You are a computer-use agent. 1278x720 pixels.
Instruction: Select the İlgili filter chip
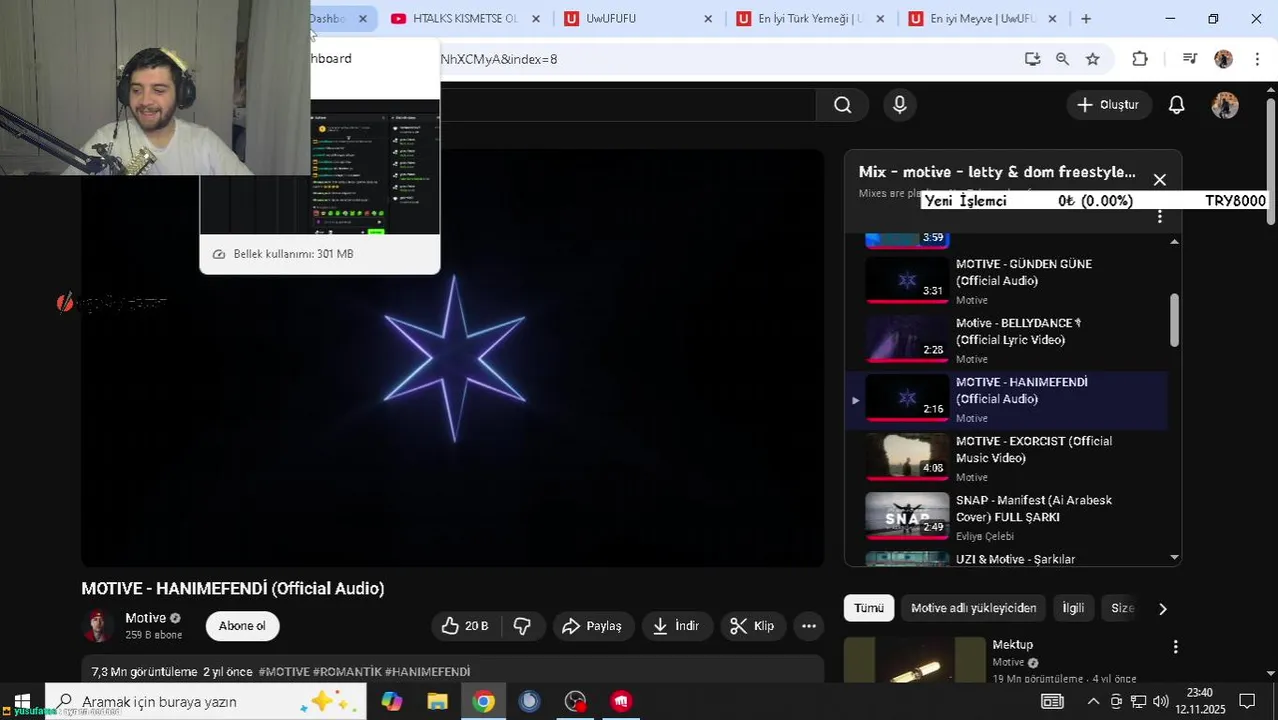point(1073,608)
